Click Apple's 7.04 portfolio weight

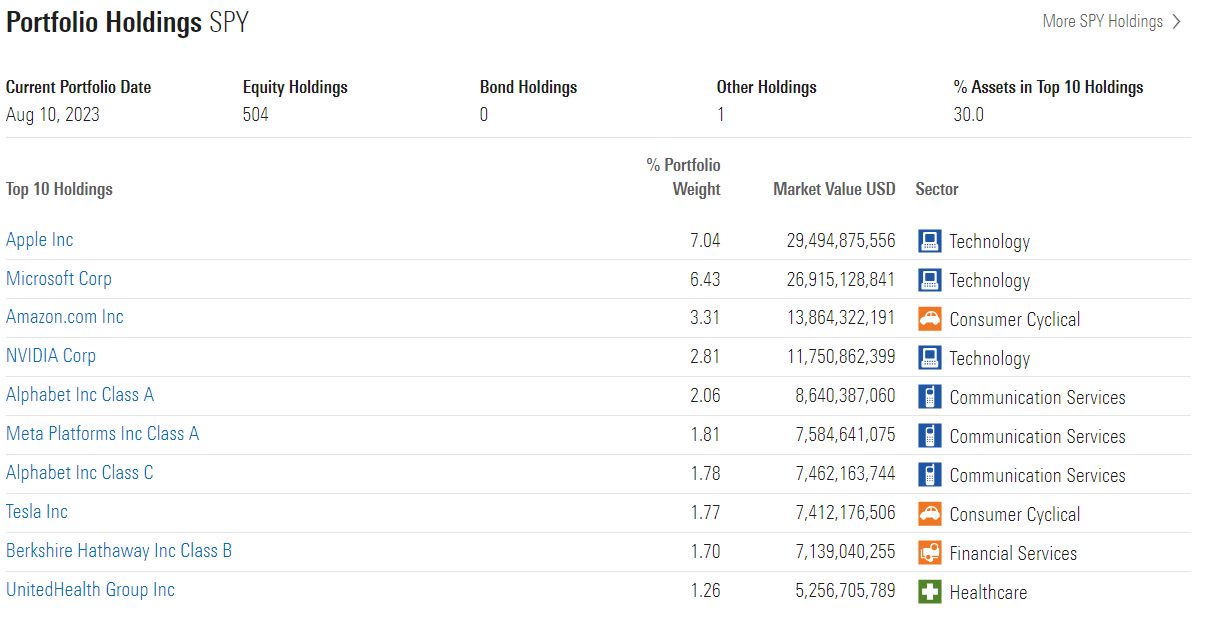[705, 240]
